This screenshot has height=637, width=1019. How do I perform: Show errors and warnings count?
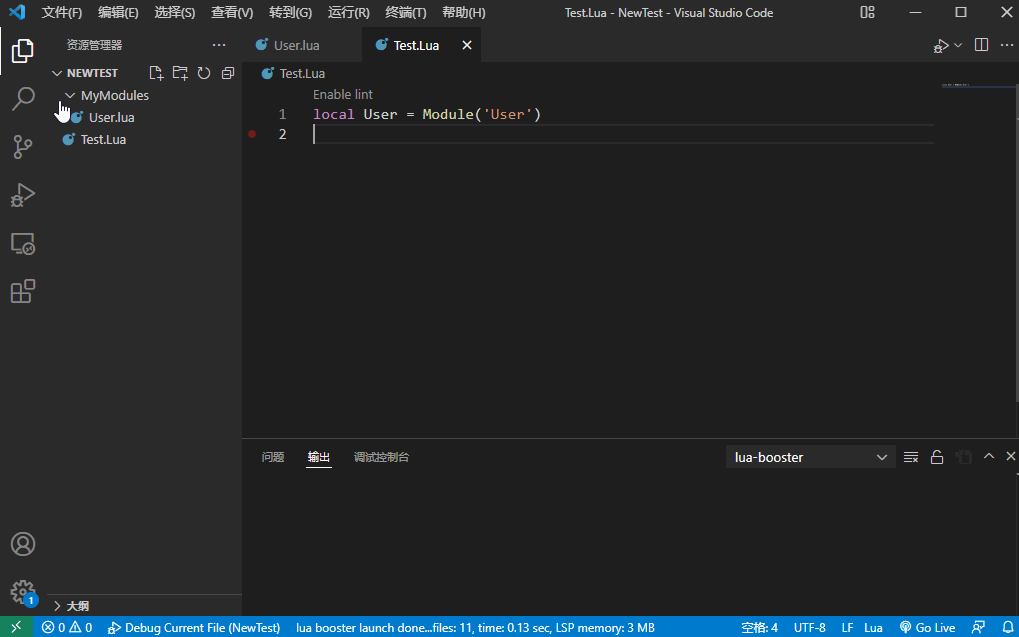pyautogui.click(x=67, y=627)
